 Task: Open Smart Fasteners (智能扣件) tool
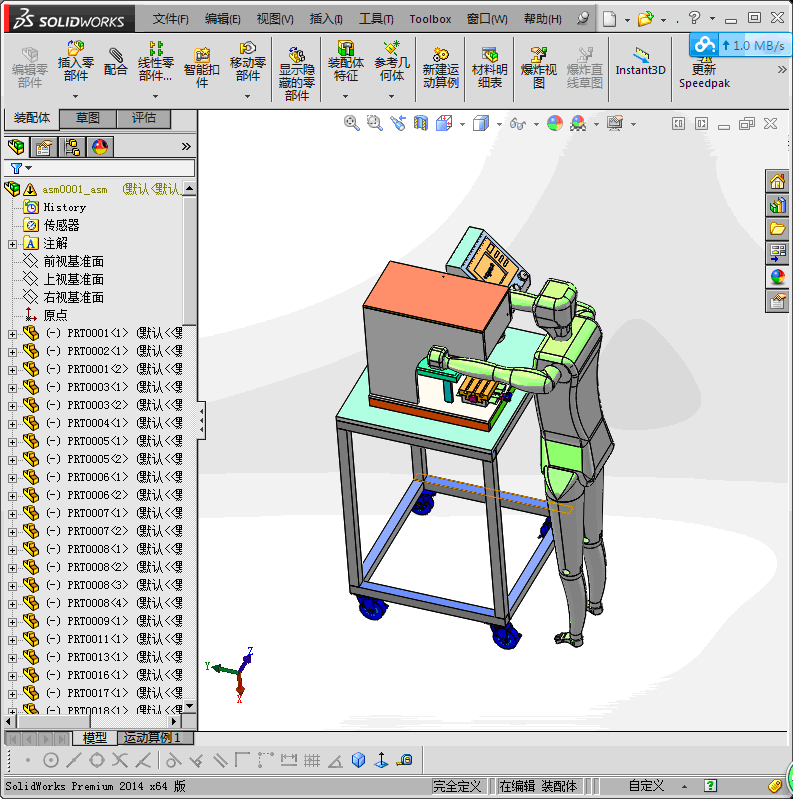point(202,67)
